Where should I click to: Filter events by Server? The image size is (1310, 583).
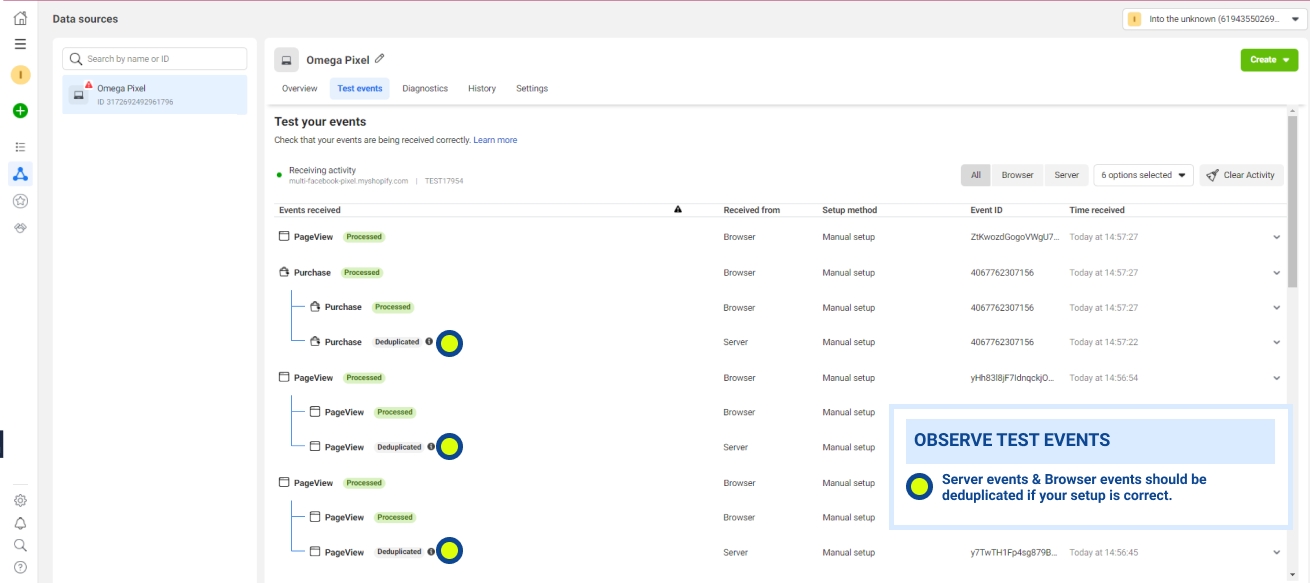1066,175
